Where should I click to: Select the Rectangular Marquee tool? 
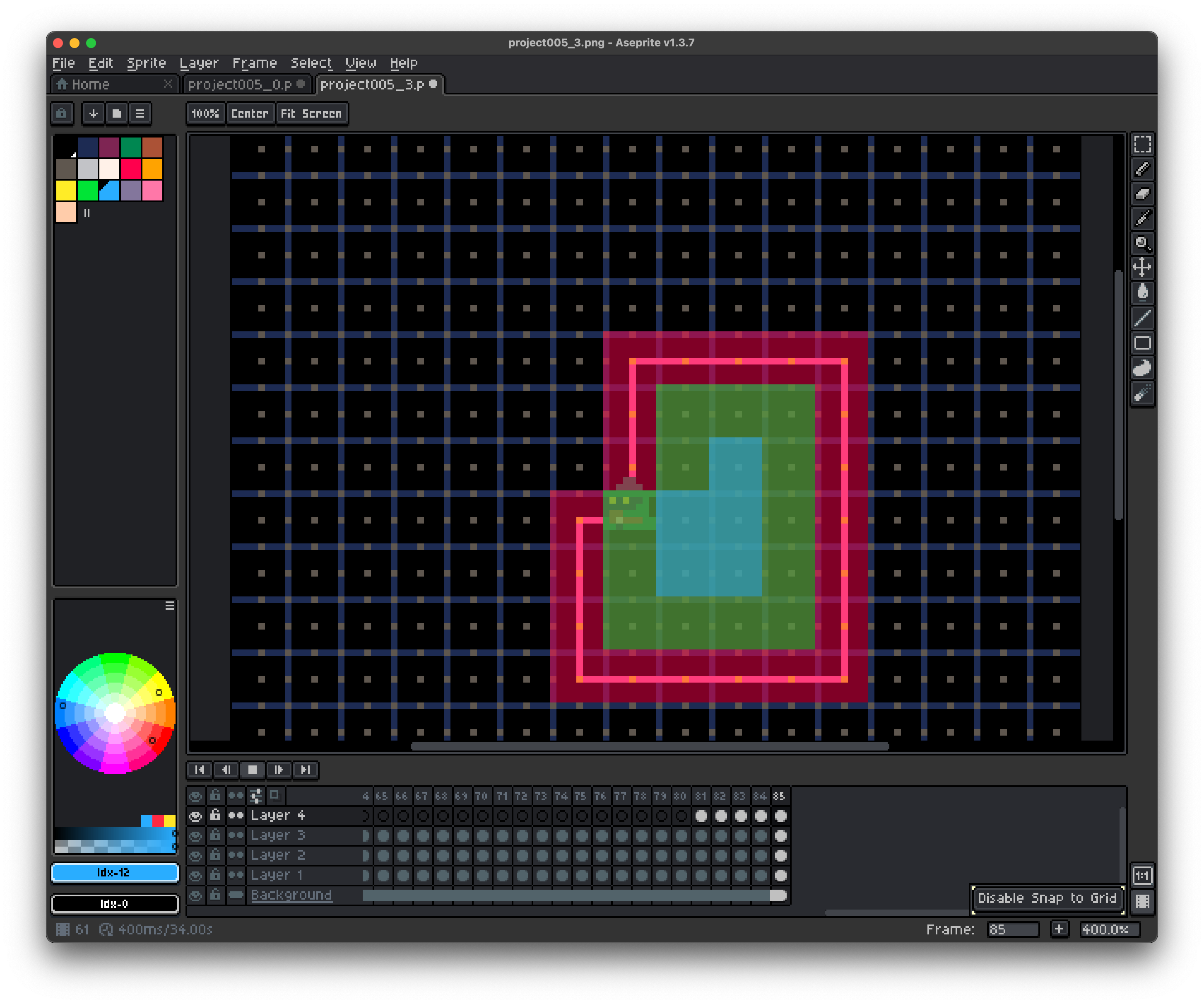(1142, 145)
